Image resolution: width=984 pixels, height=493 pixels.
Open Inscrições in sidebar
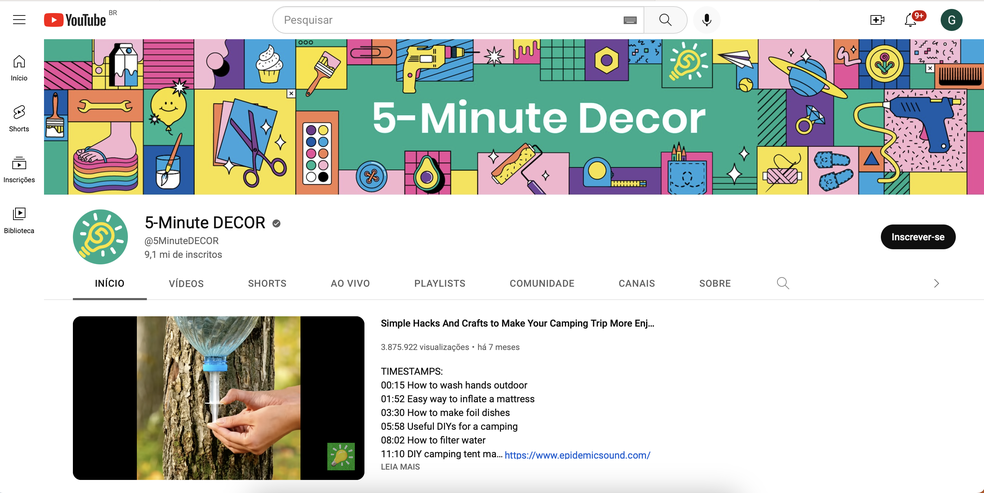[19, 169]
